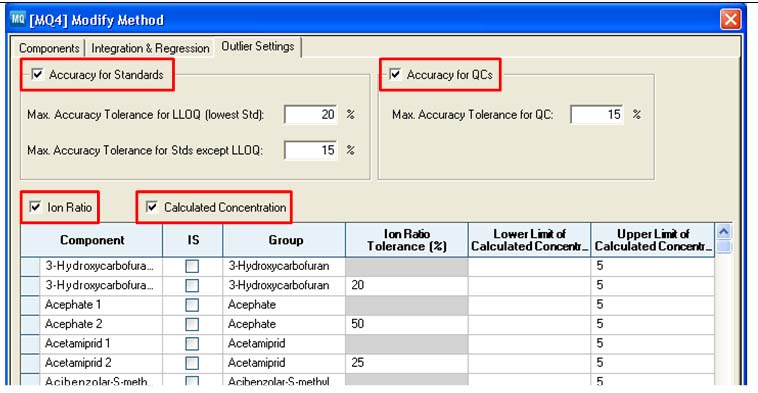The height and width of the screenshot is (393, 758).
Task: Click the MQ application icon in title bar
Action: coord(18,19)
